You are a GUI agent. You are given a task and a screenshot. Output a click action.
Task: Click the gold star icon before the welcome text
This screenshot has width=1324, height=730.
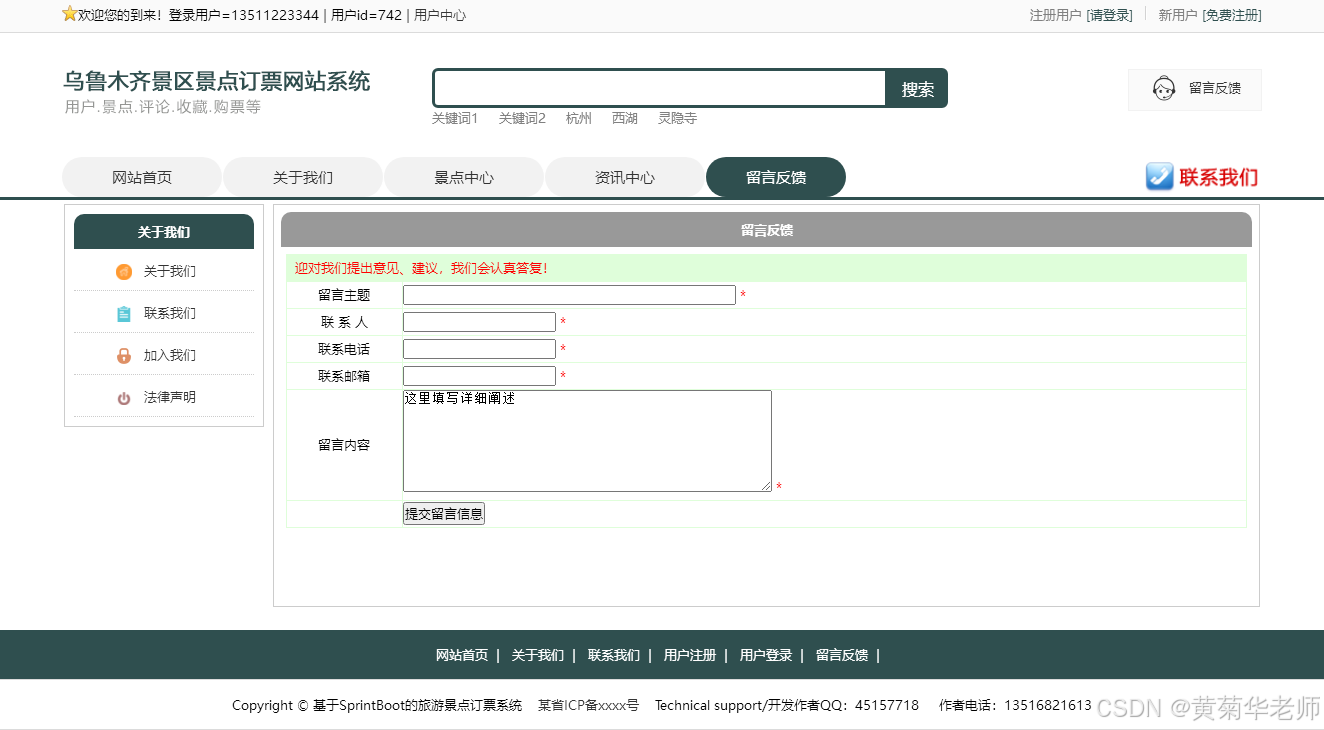point(70,14)
